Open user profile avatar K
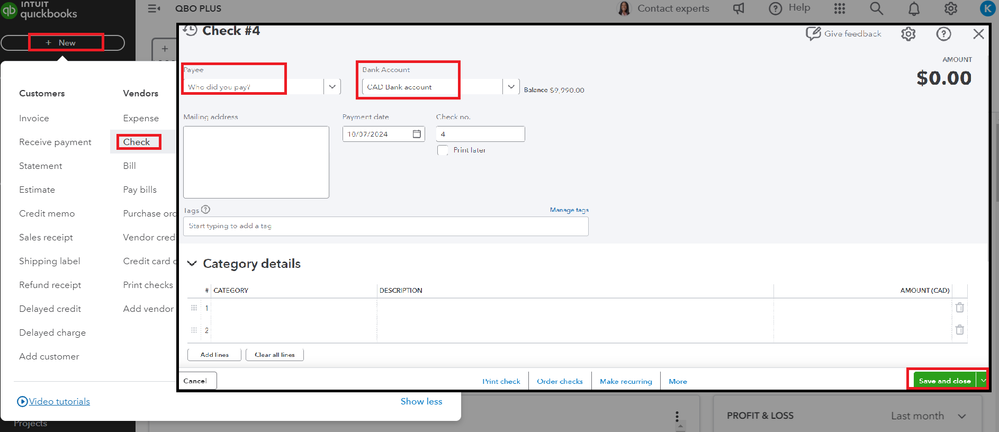The image size is (999, 432). [987, 8]
